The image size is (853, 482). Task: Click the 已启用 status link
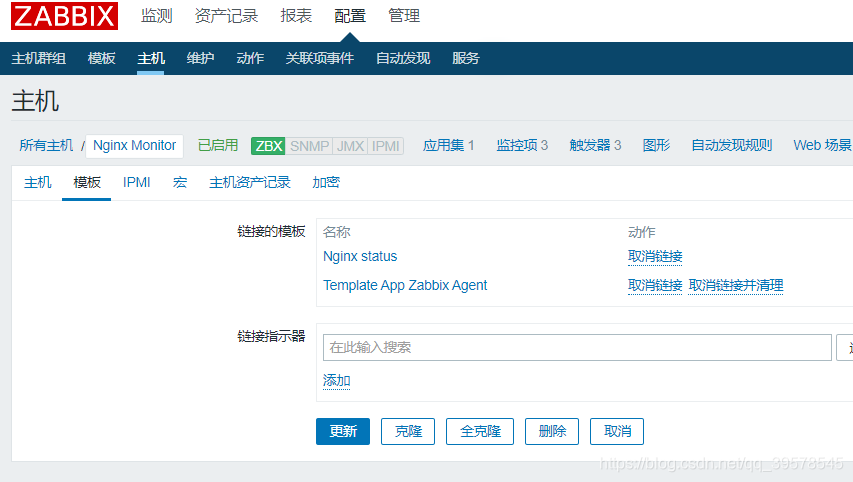(218, 145)
